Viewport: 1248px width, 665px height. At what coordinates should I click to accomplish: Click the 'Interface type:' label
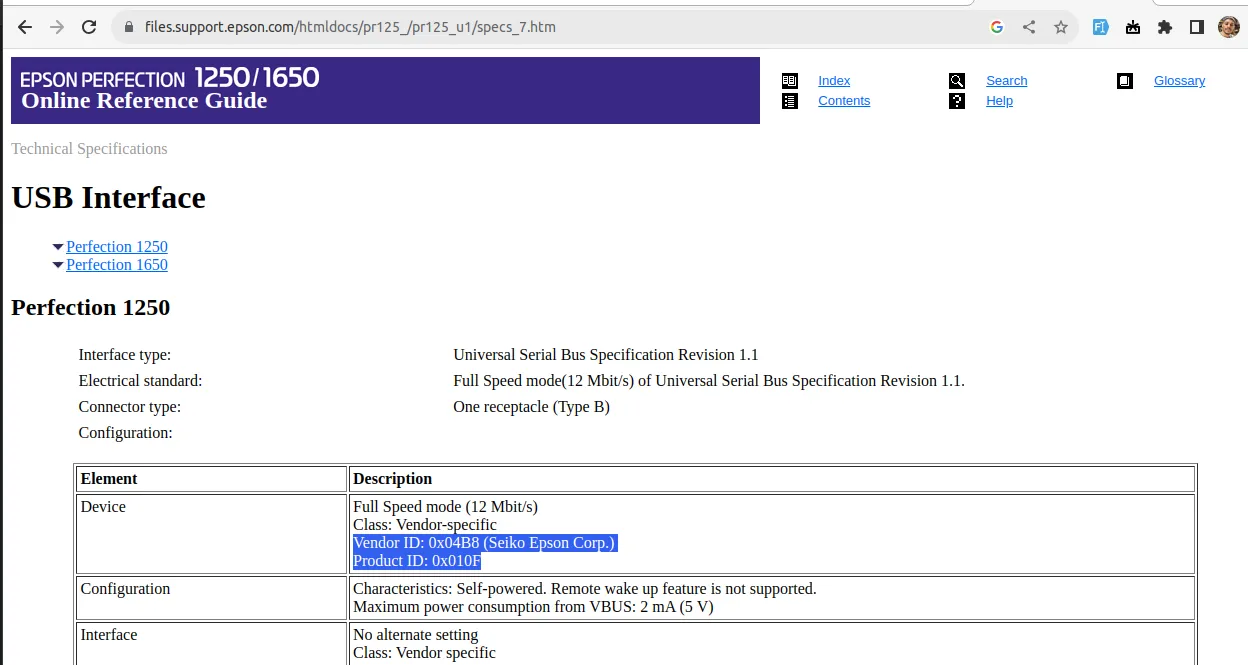tap(125, 355)
